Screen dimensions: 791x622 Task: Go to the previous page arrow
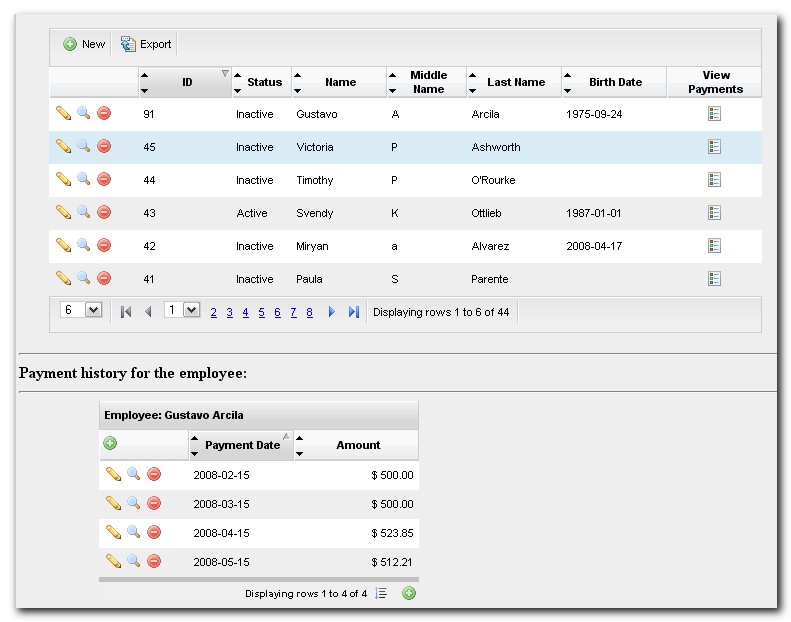tap(148, 312)
